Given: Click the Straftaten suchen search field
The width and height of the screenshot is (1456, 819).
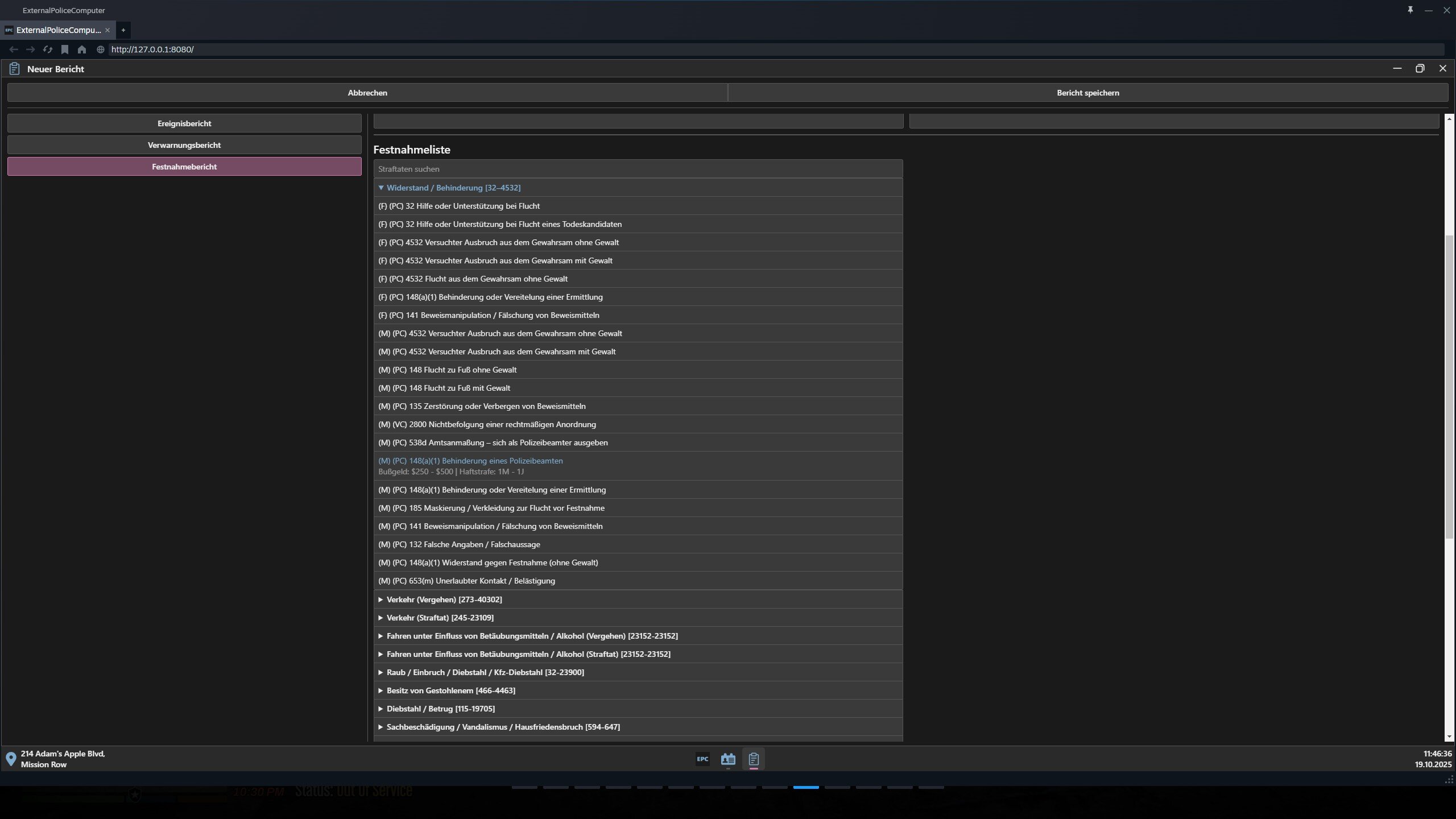Looking at the screenshot, I should click(x=638, y=169).
